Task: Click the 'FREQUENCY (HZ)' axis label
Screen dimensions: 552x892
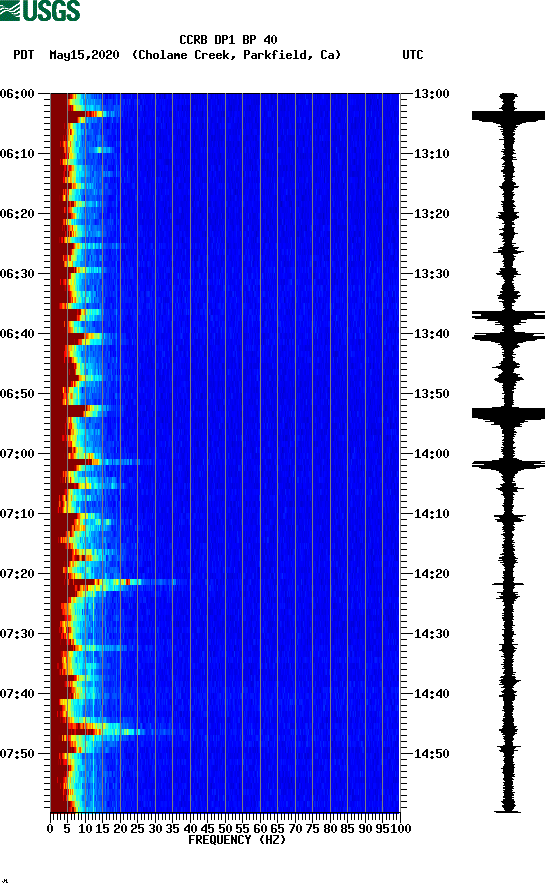Action: click(237, 840)
